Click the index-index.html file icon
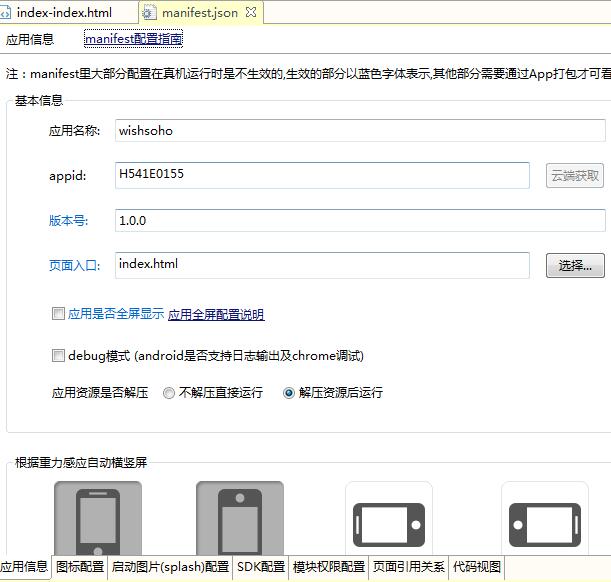The image size is (611, 582). [5, 13]
